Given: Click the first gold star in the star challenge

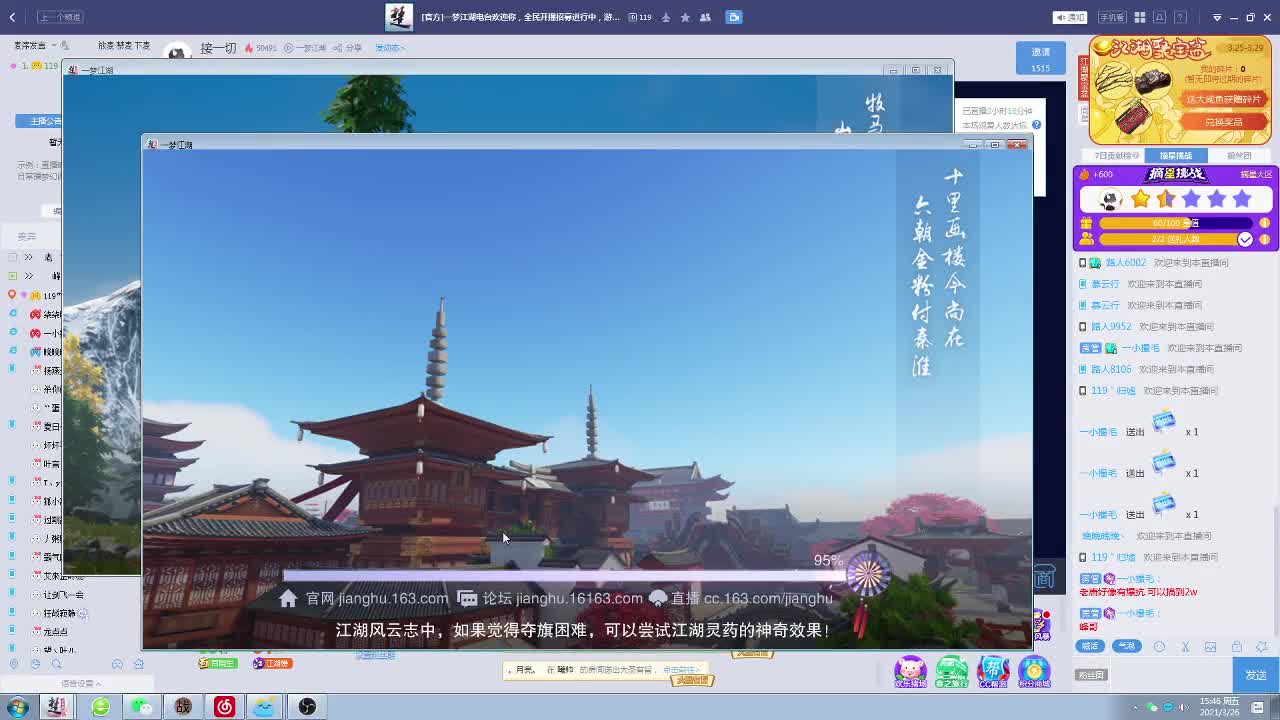Looking at the screenshot, I should coord(1140,199).
